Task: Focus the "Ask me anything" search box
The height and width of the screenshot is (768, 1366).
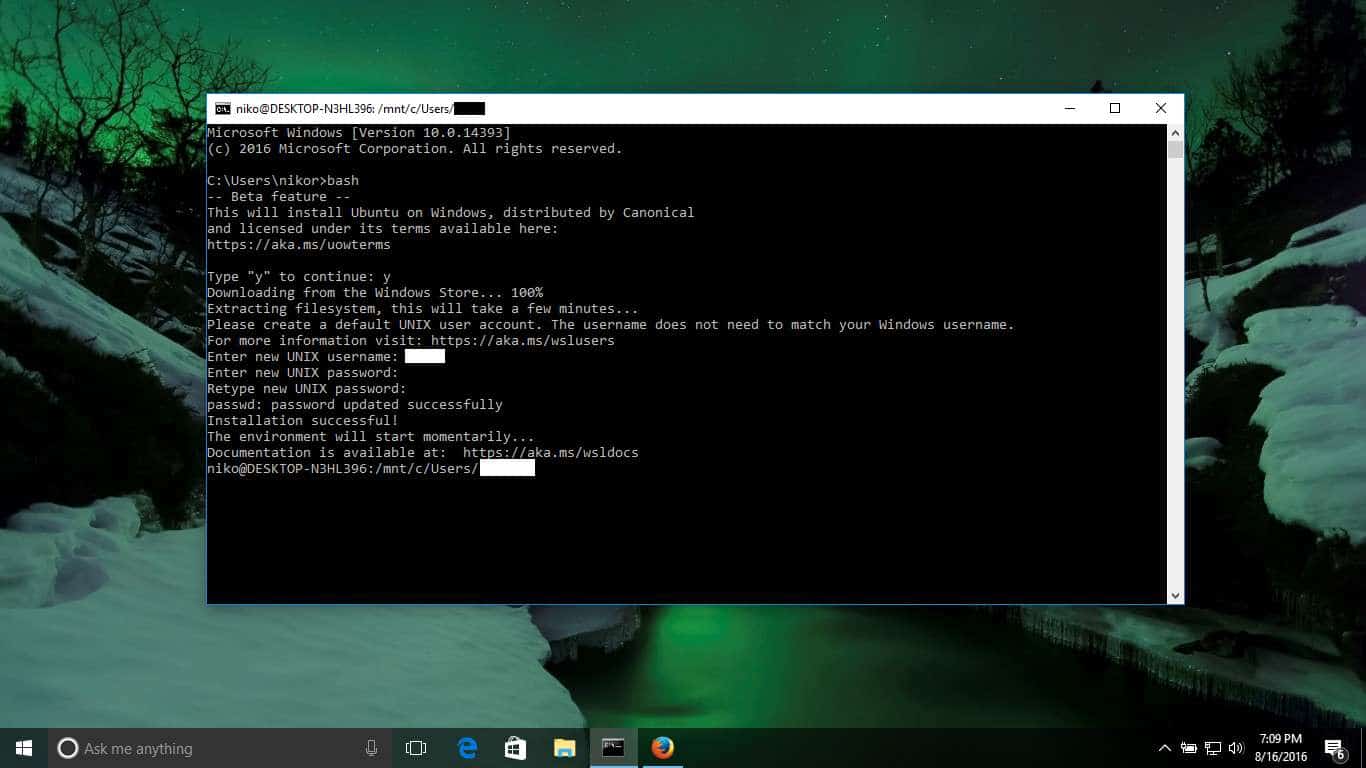Action: [220, 748]
